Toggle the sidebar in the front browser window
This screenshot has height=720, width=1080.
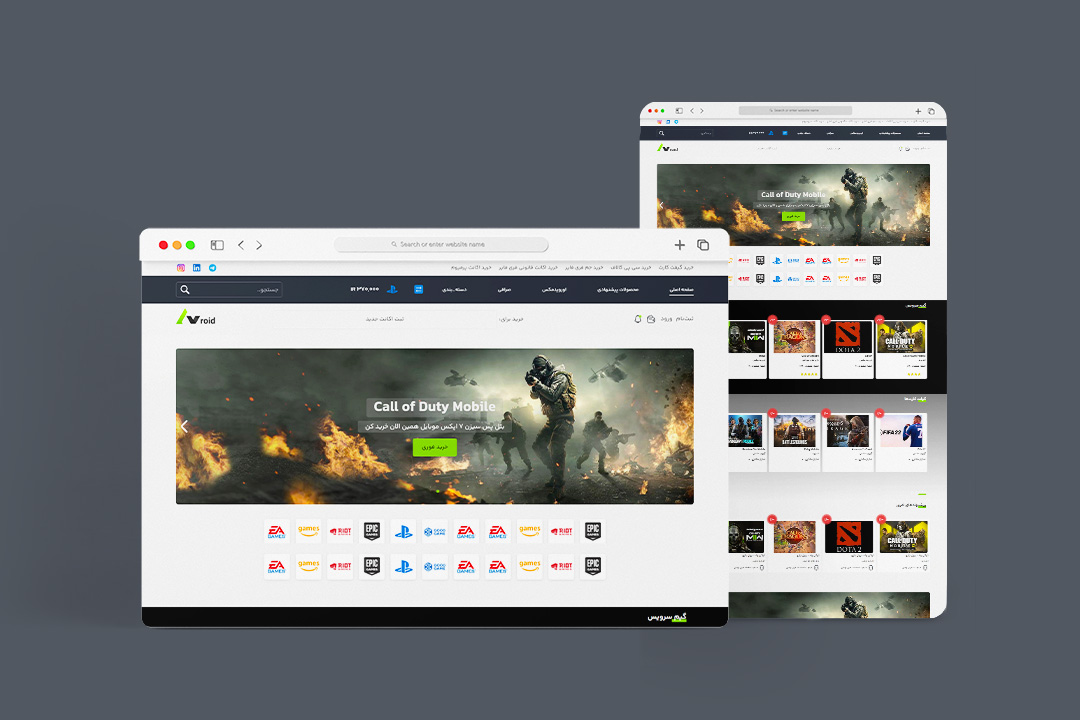click(x=217, y=245)
